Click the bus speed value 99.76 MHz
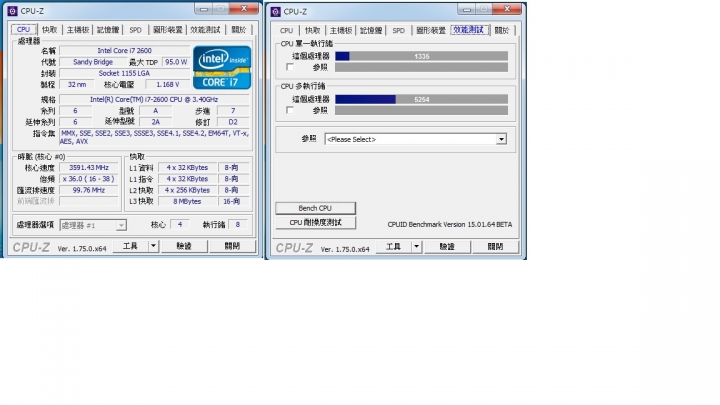This screenshot has width=720, height=405. coord(89,190)
